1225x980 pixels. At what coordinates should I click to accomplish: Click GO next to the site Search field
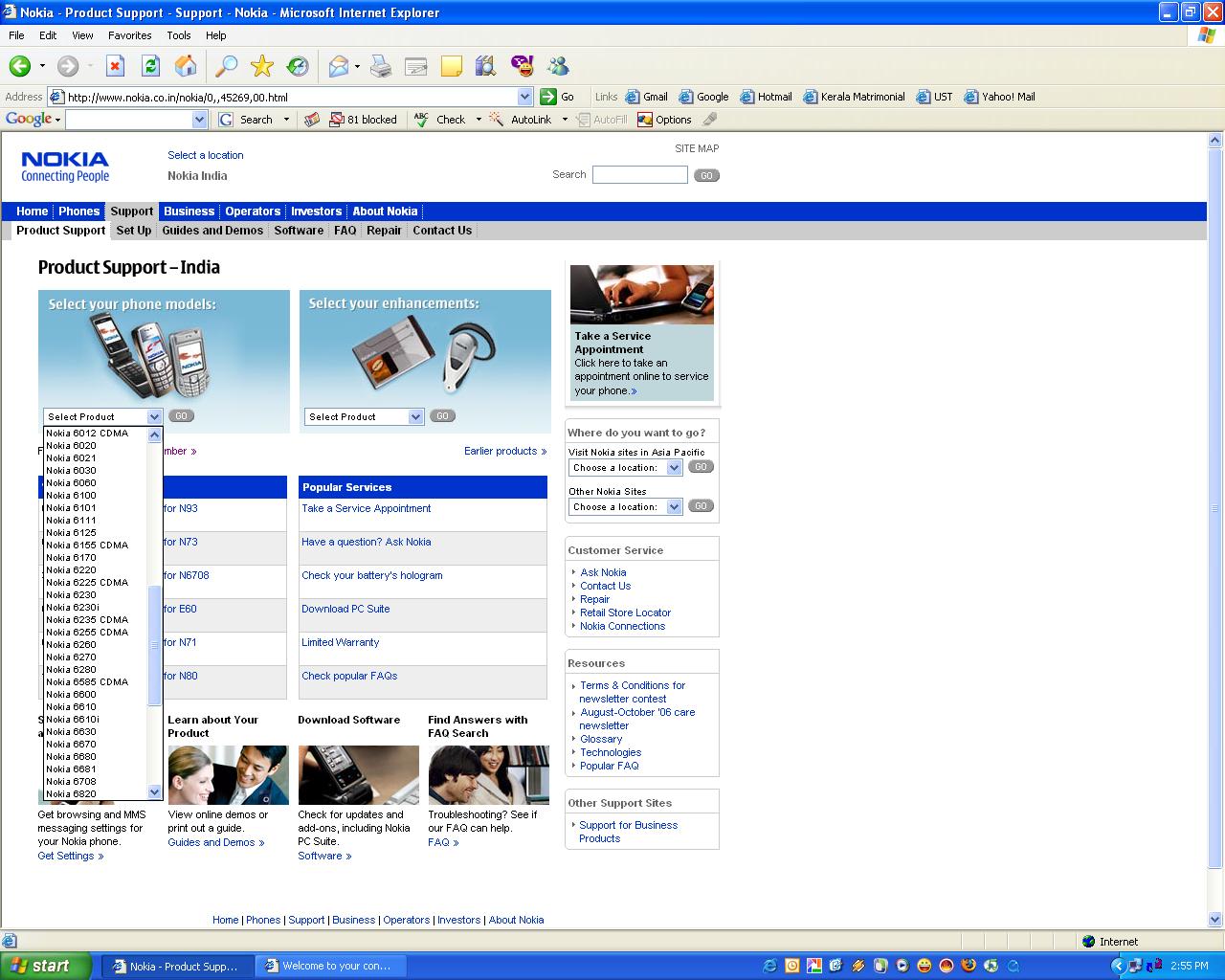(706, 176)
